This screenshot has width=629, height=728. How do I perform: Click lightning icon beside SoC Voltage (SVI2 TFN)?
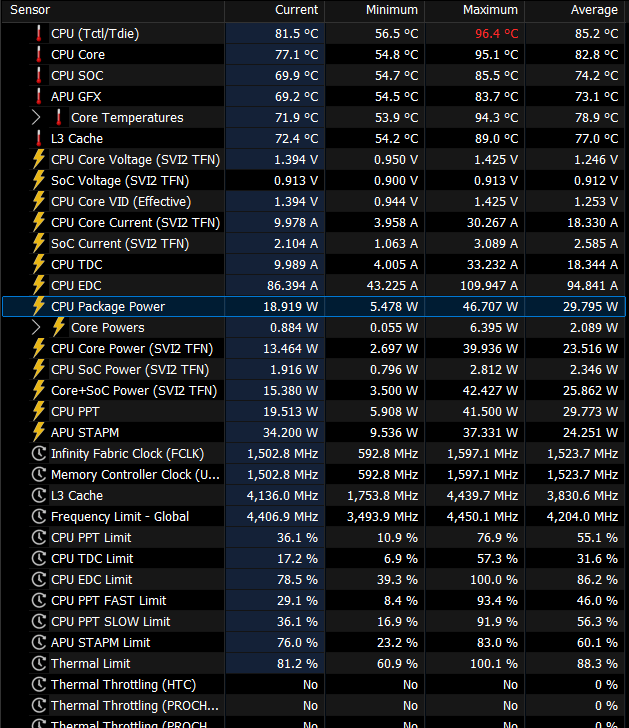(x=39, y=181)
